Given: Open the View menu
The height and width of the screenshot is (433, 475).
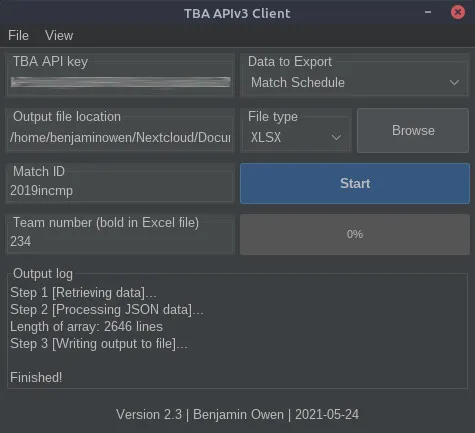Looking at the screenshot, I should [59, 35].
